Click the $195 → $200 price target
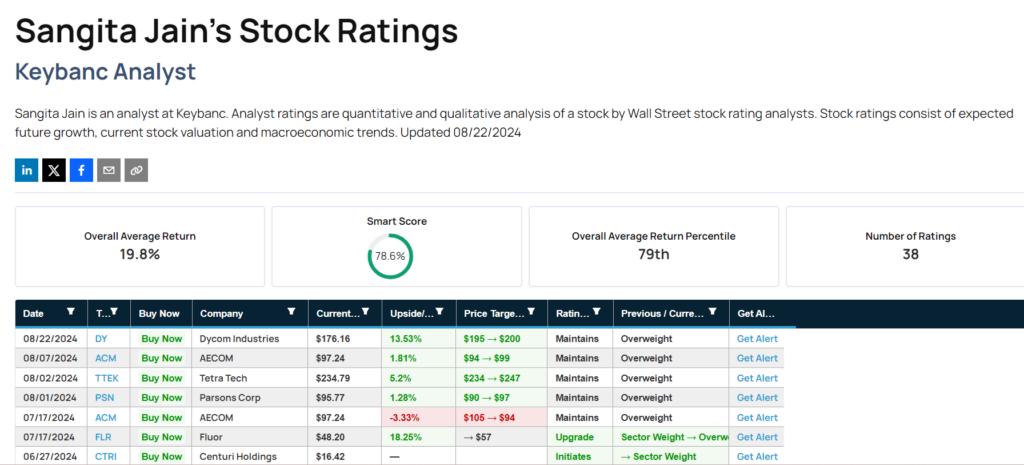Image resolution: width=1024 pixels, height=465 pixels. point(502,339)
